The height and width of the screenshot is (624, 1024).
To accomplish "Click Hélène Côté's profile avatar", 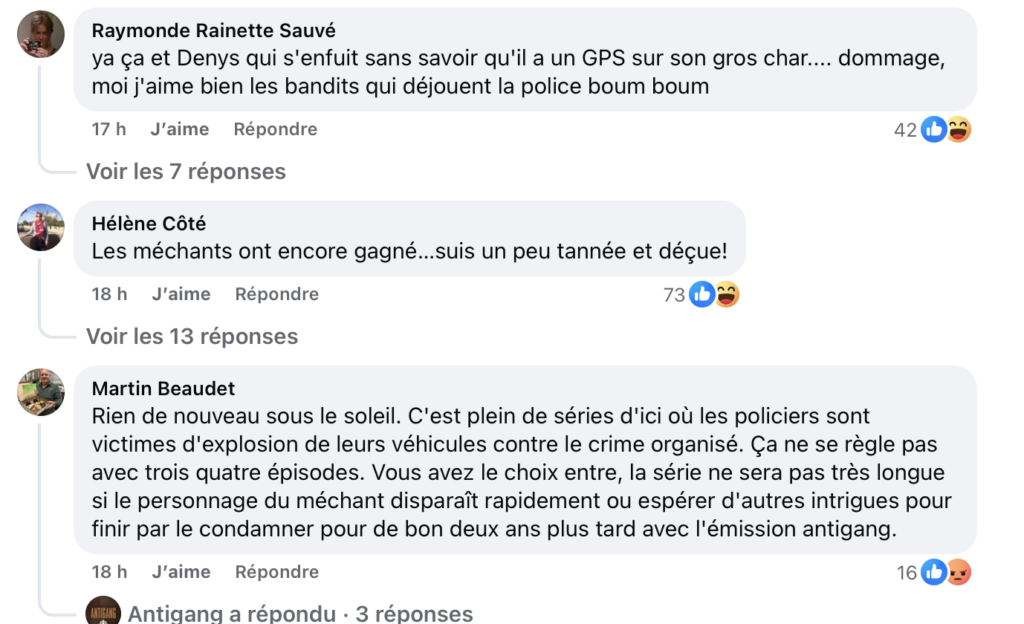I will (x=41, y=227).
